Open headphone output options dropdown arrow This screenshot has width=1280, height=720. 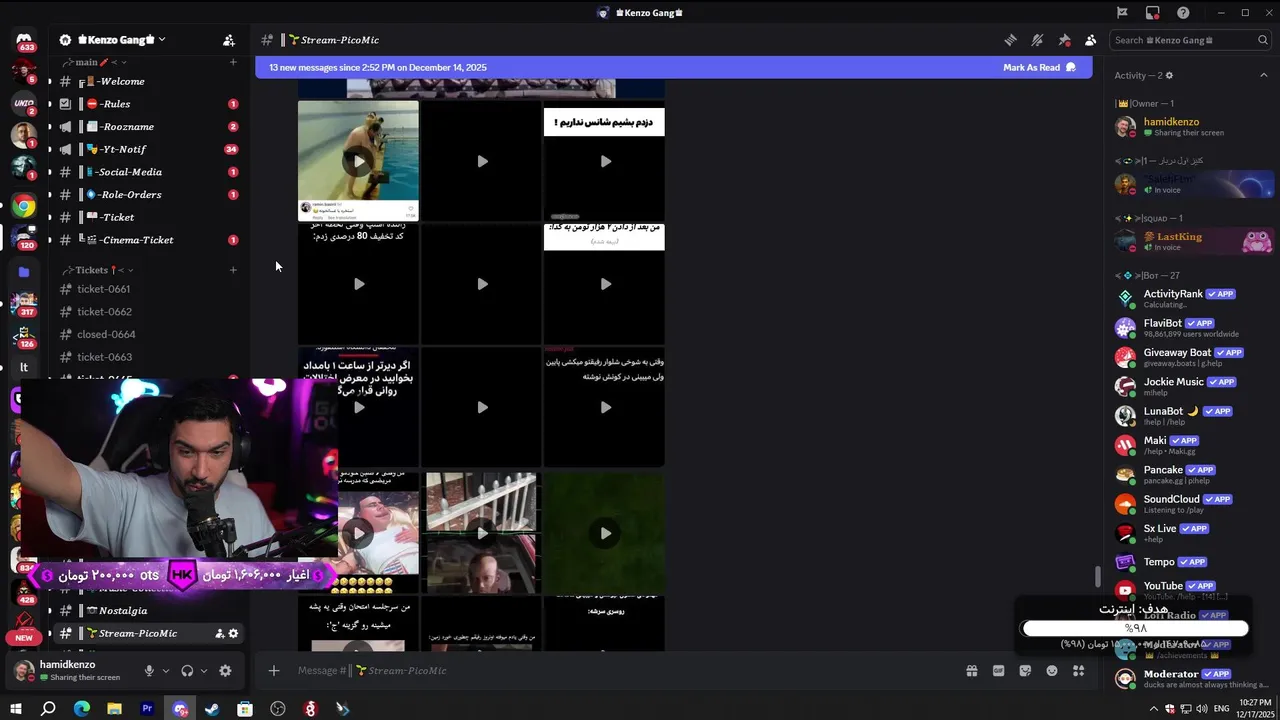point(204,671)
